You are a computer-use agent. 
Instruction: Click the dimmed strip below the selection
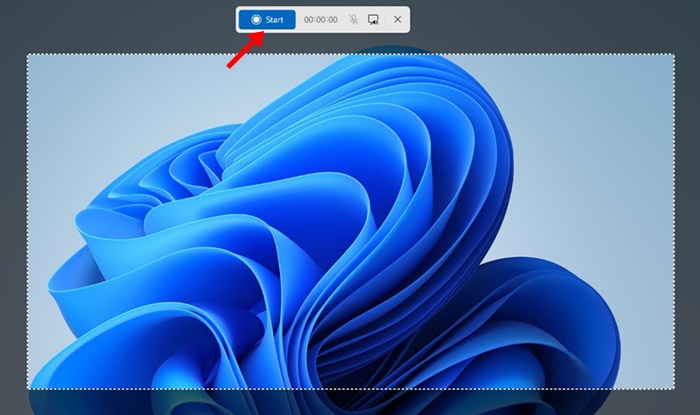click(350, 403)
